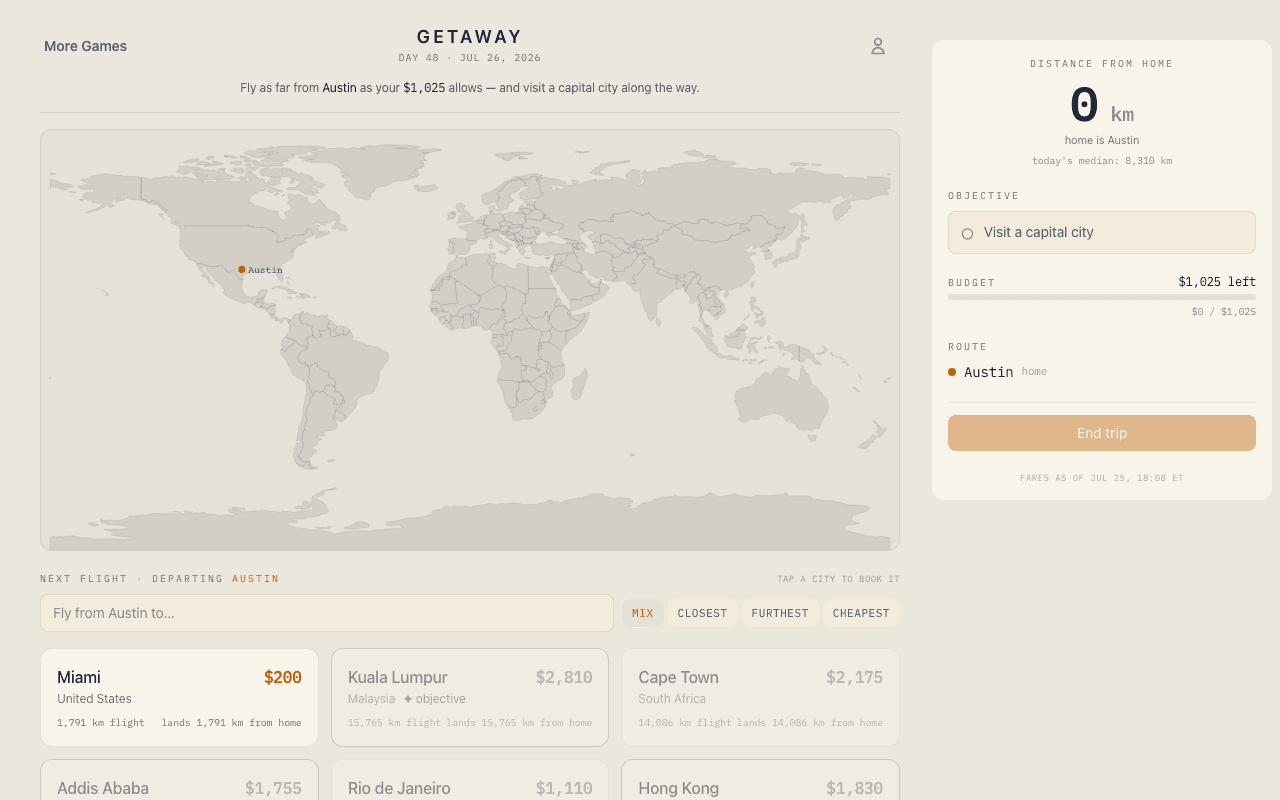Choose the Cape Town flight card

pyautogui.click(x=760, y=697)
